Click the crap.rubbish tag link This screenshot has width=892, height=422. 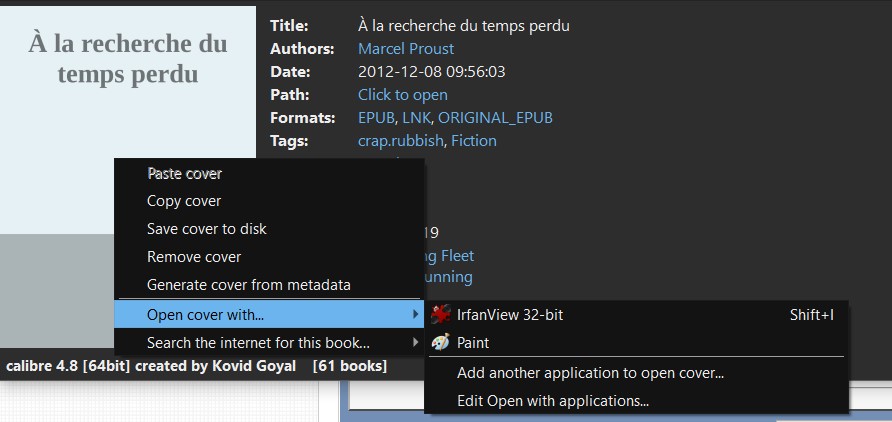tap(400, 141)
